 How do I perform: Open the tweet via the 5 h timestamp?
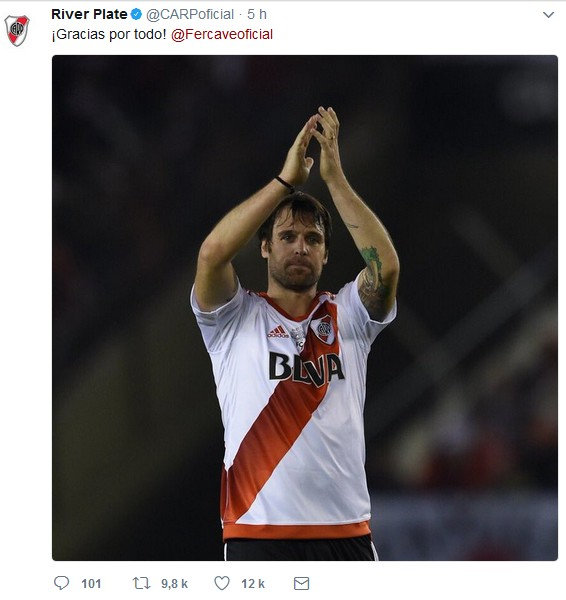257,14
